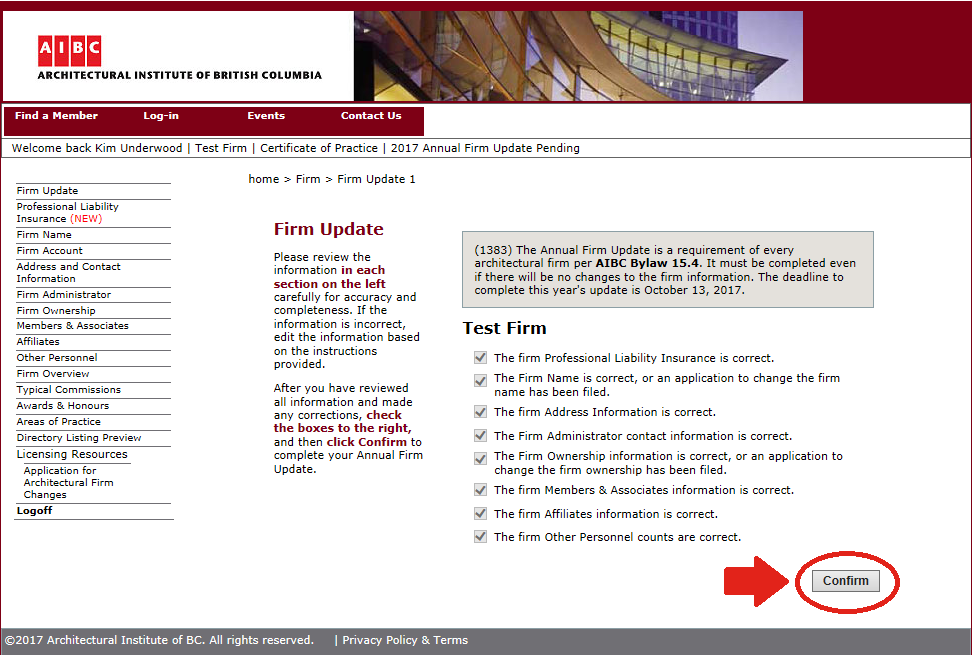
Task: Open Privacy Policy & Terms in the footer
Action: click(404, 640)
